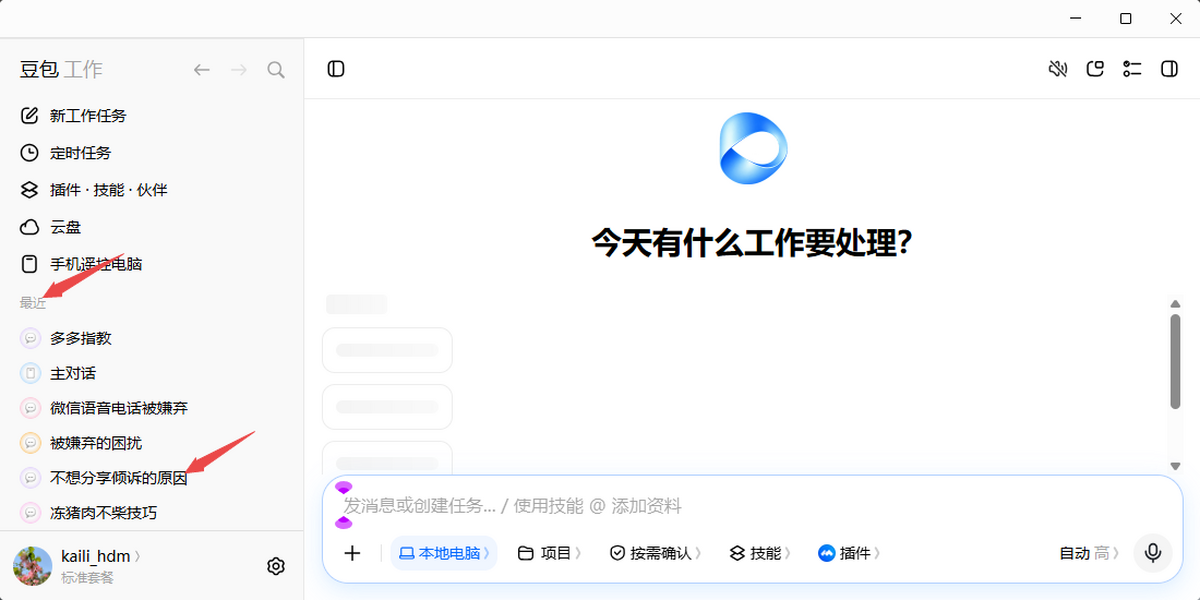Expand the 插件 selector
Screen dimensions: 1200x600
tap(850, 553)
